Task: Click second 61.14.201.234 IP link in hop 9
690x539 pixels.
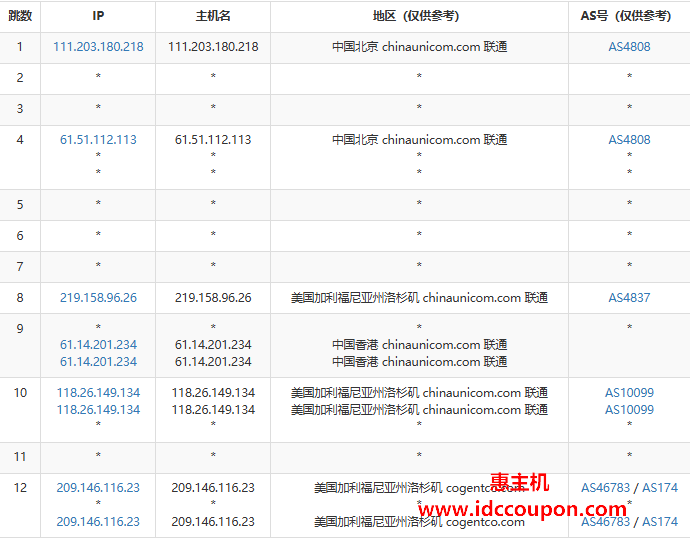Action: pos(98,361)
